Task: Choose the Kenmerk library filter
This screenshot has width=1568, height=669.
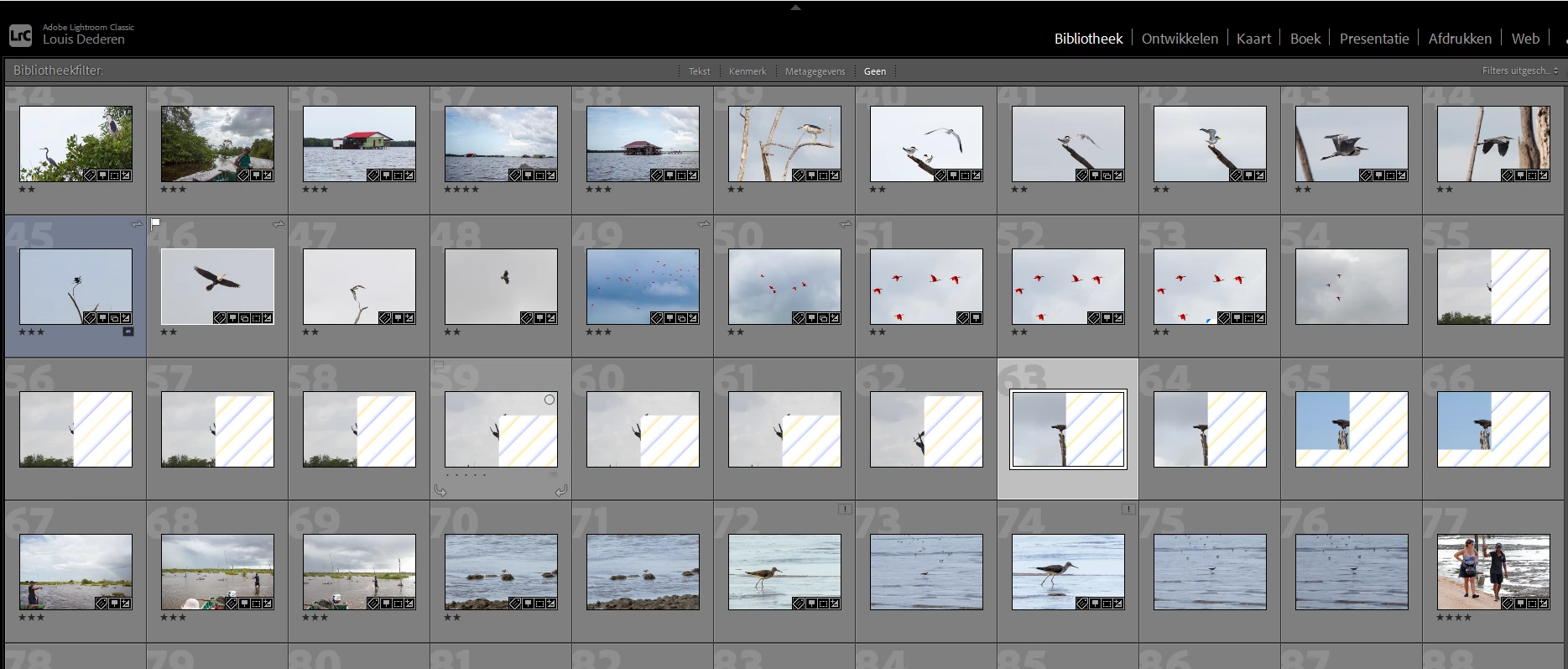Action: point(748,71)
